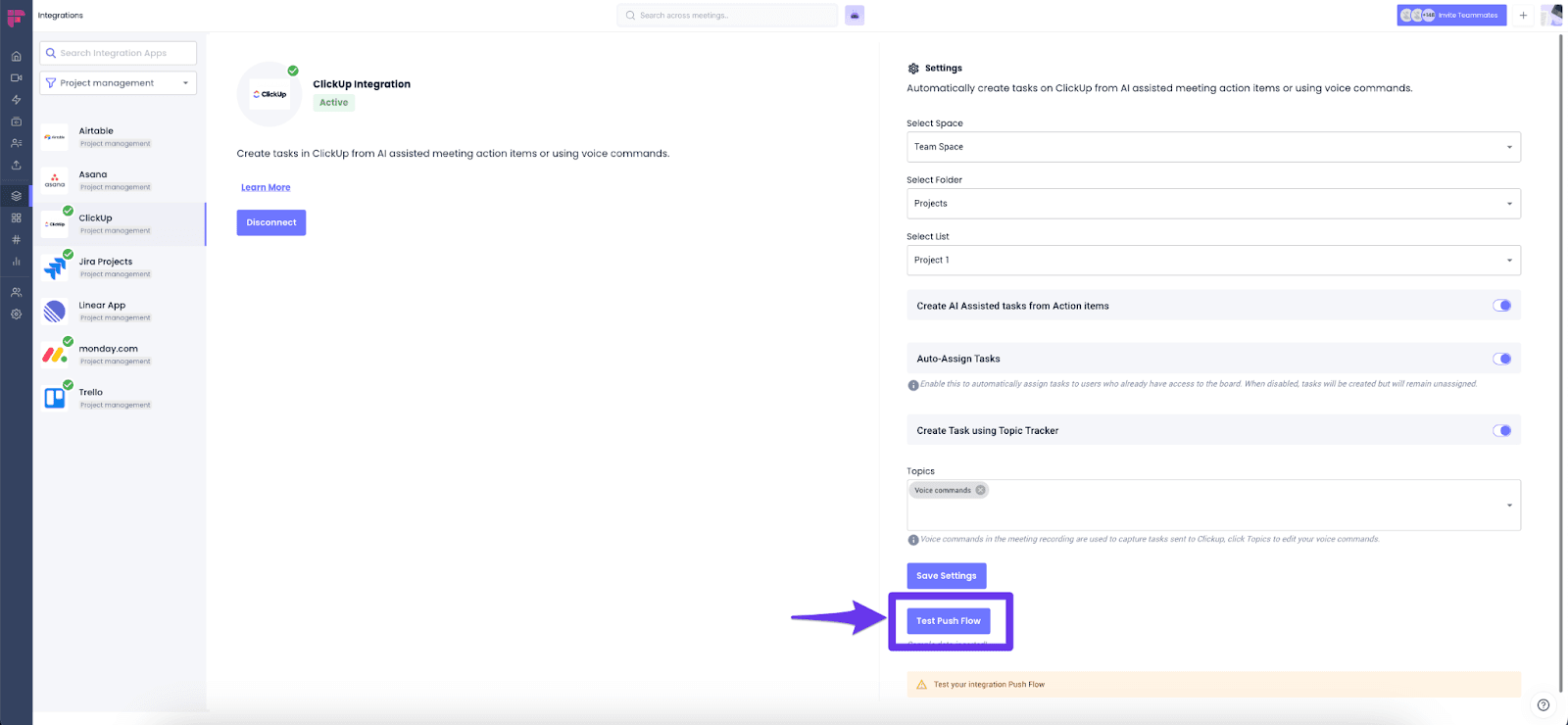Toggle Create AI Assisted tasks from Action items
The height and width of the screenshot is (725, 1568).
(1501, 306)
